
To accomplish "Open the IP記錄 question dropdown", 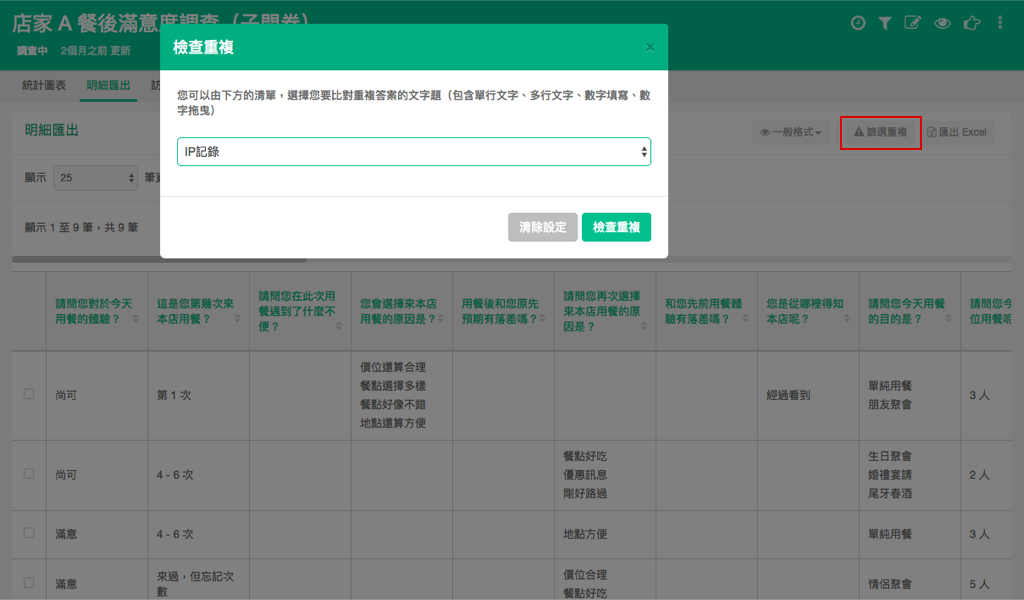I will coord(414,151).
